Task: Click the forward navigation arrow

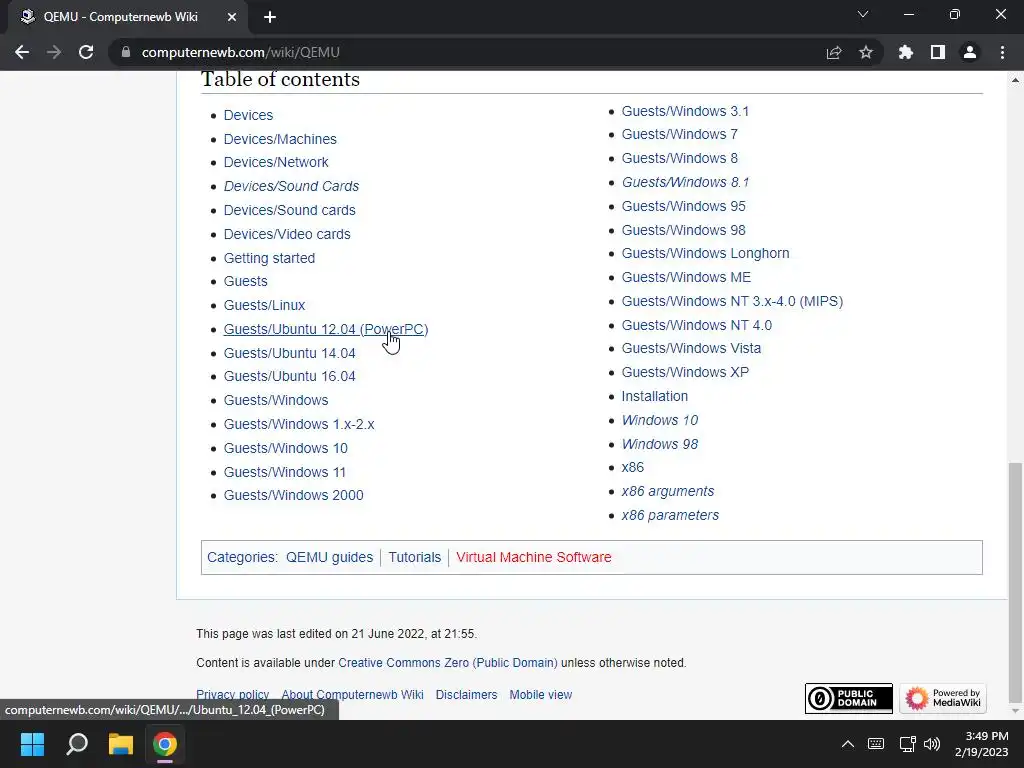Action: point(54,52)
